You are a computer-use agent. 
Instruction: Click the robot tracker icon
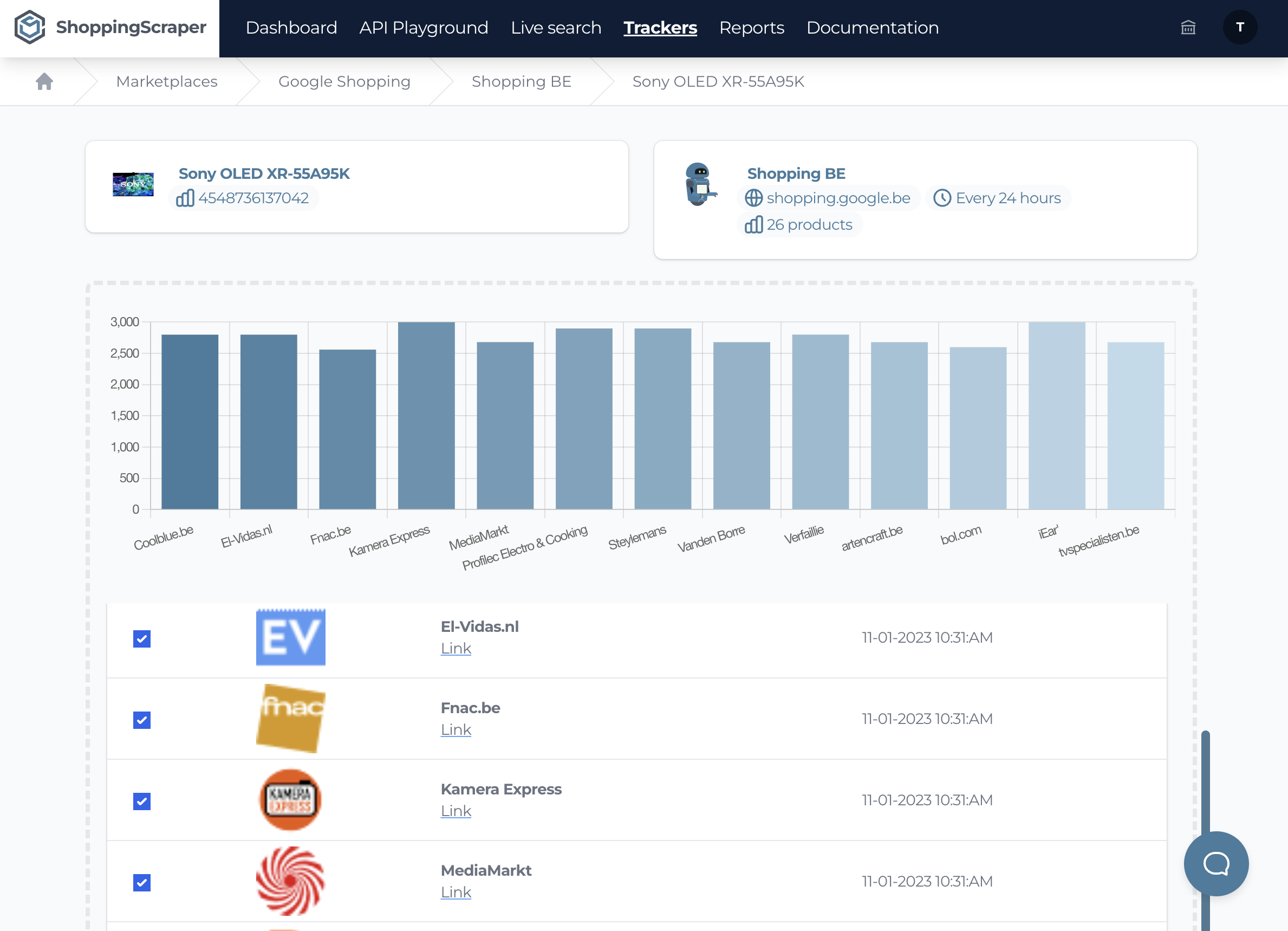pyautogui.click(x=700, y=185)
